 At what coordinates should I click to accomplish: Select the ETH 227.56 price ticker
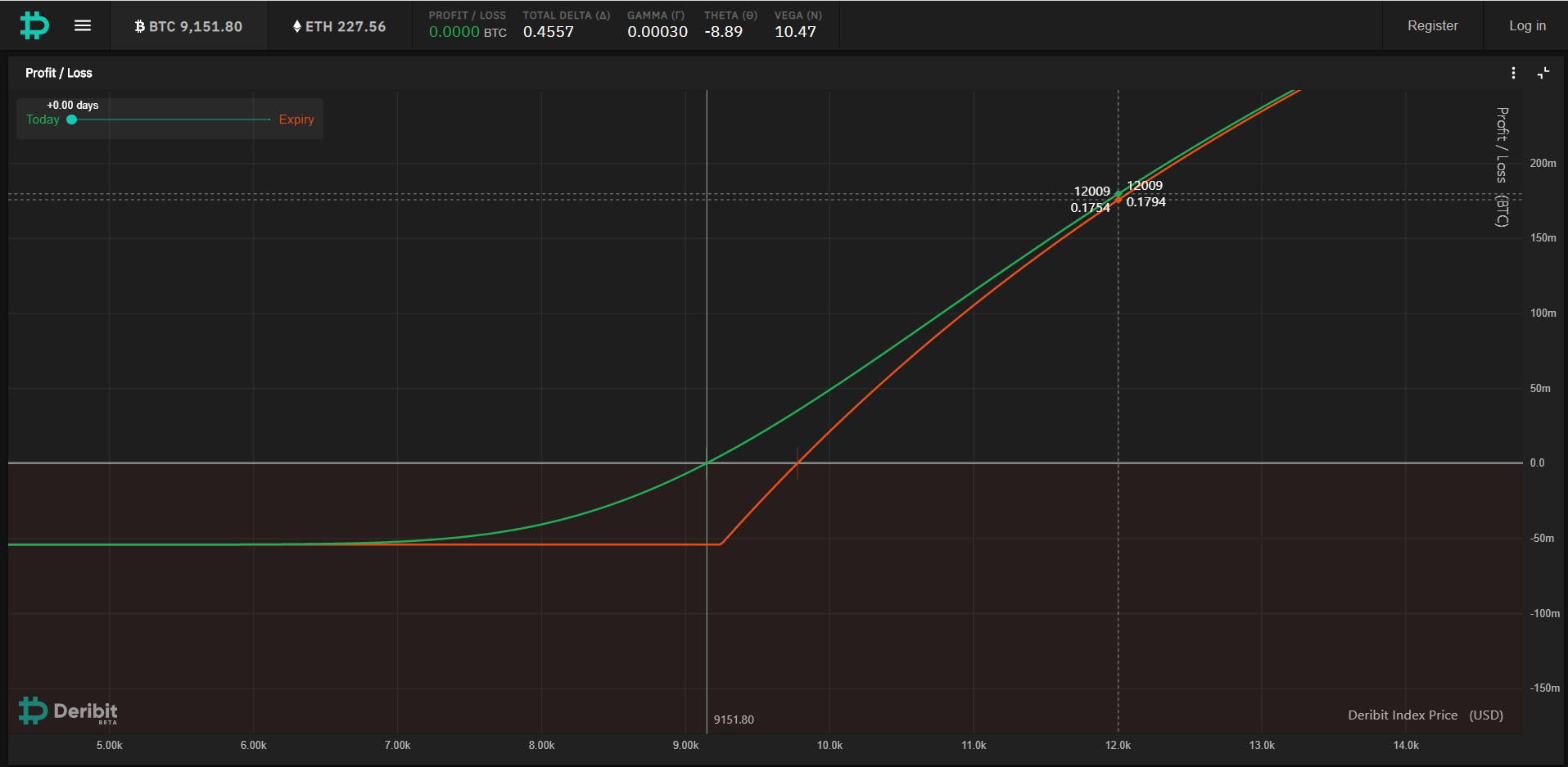(340, 26)
